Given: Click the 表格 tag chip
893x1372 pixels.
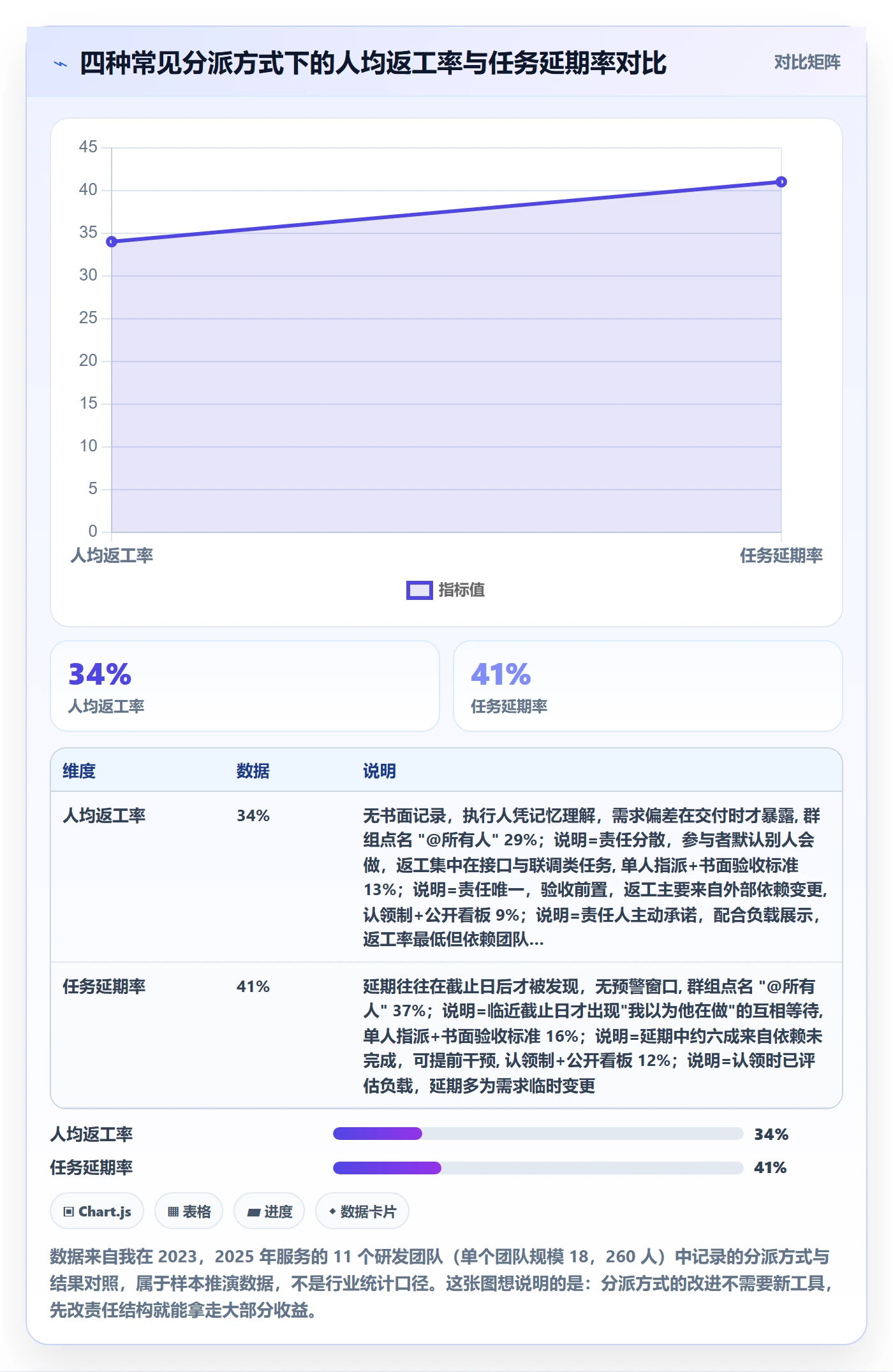Looking at the screenshot, I should 189,1211.
